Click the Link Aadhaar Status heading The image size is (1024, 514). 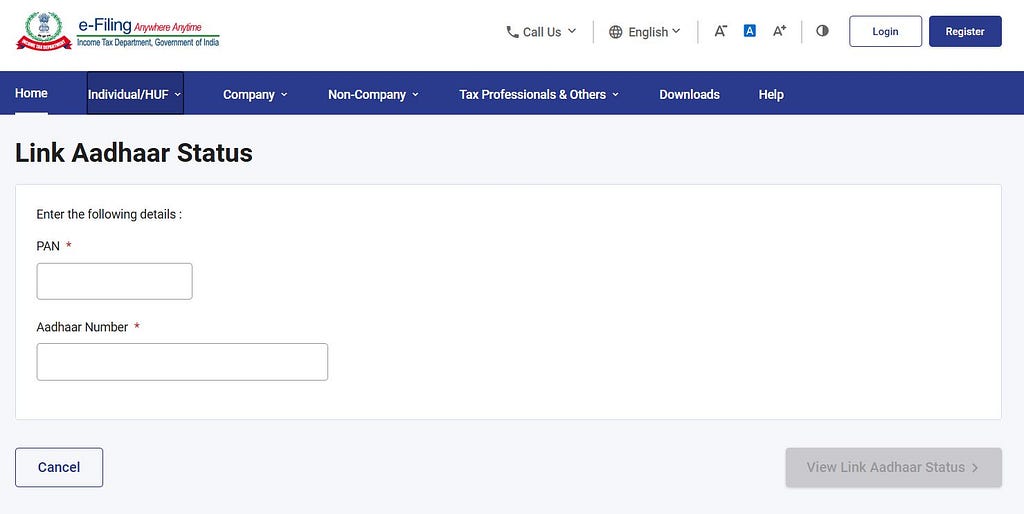(x=134, y=153)
